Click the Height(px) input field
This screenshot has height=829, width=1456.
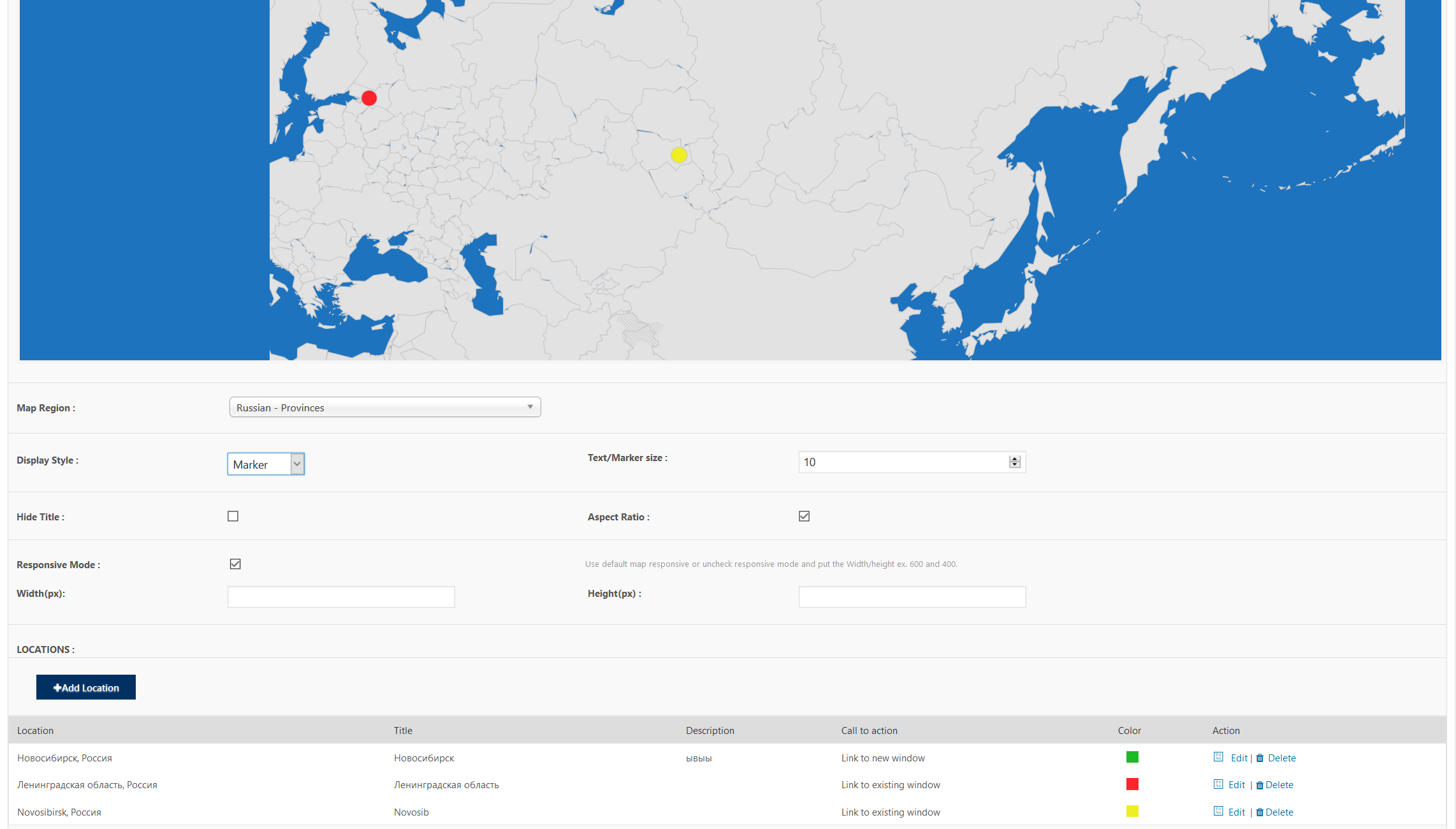pyautogui.click(x=912, y=597)
